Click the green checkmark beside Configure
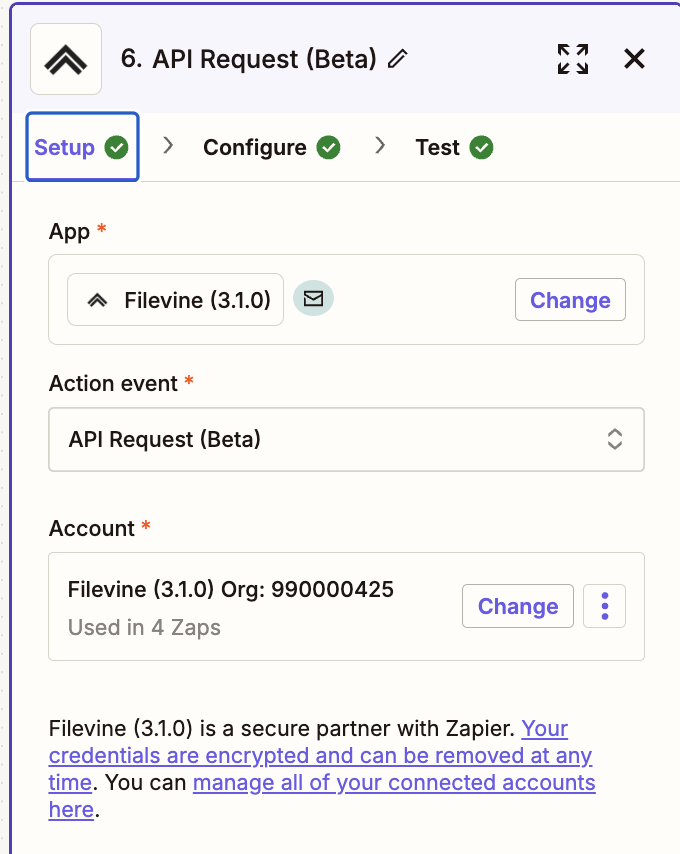This screenshot has width=680, height=854. tap(328, 148)
